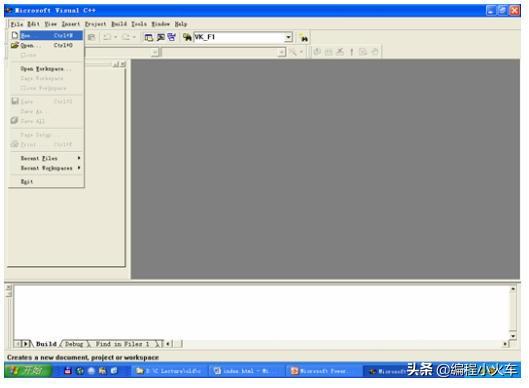The height and width of the screenshot is (388, 529).
Task: Click the Undo arrow toolbar icon
Action: [x=107, y=37]
